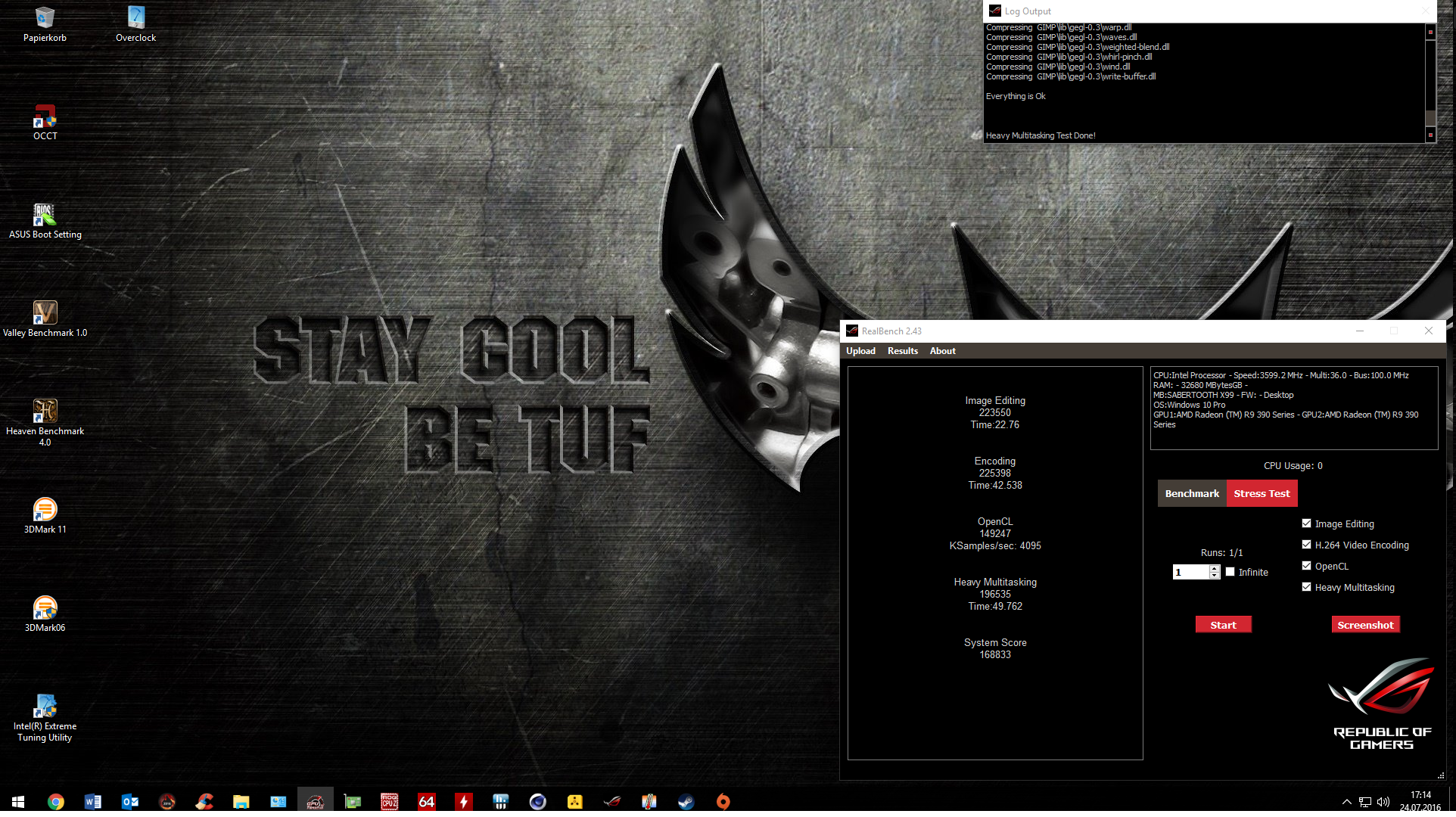Open File Explorer from the taskbar

tap(241, 801)
